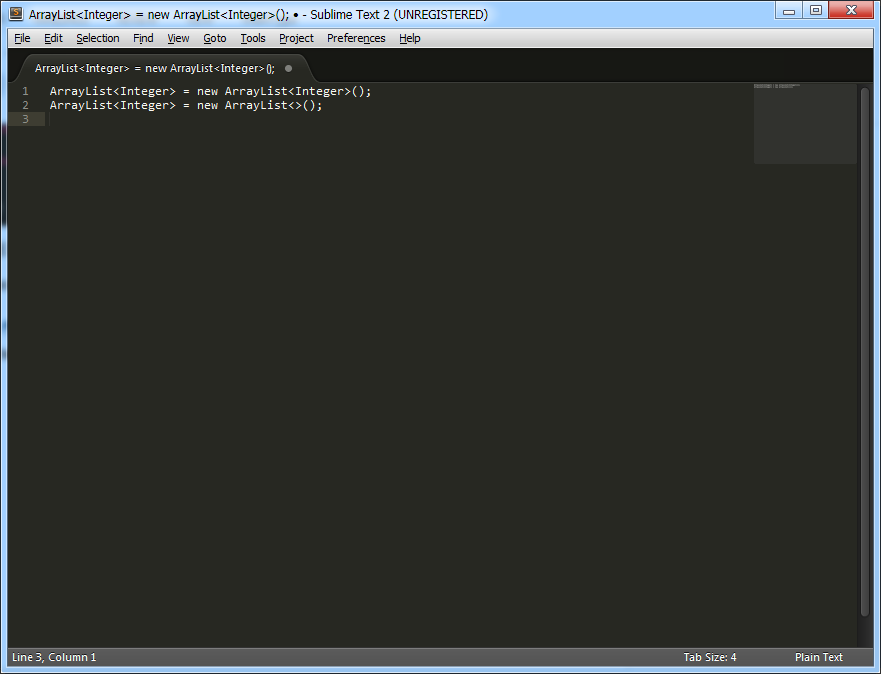This screenshot has width=881, height=674.
Task: Click the code ending with ArrayList<>();
Action: 186,105
